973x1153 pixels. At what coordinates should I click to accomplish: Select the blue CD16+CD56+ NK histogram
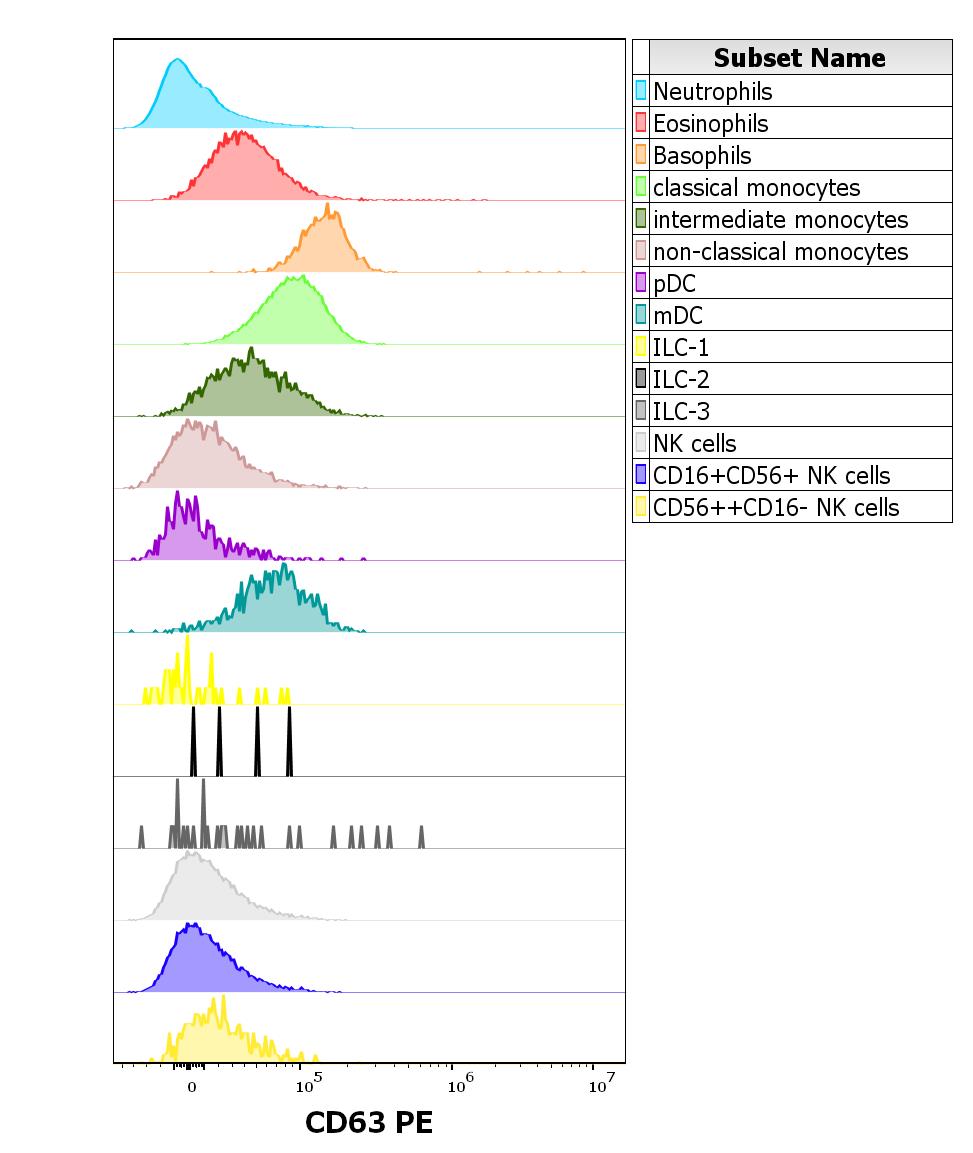tap(195, 963)
